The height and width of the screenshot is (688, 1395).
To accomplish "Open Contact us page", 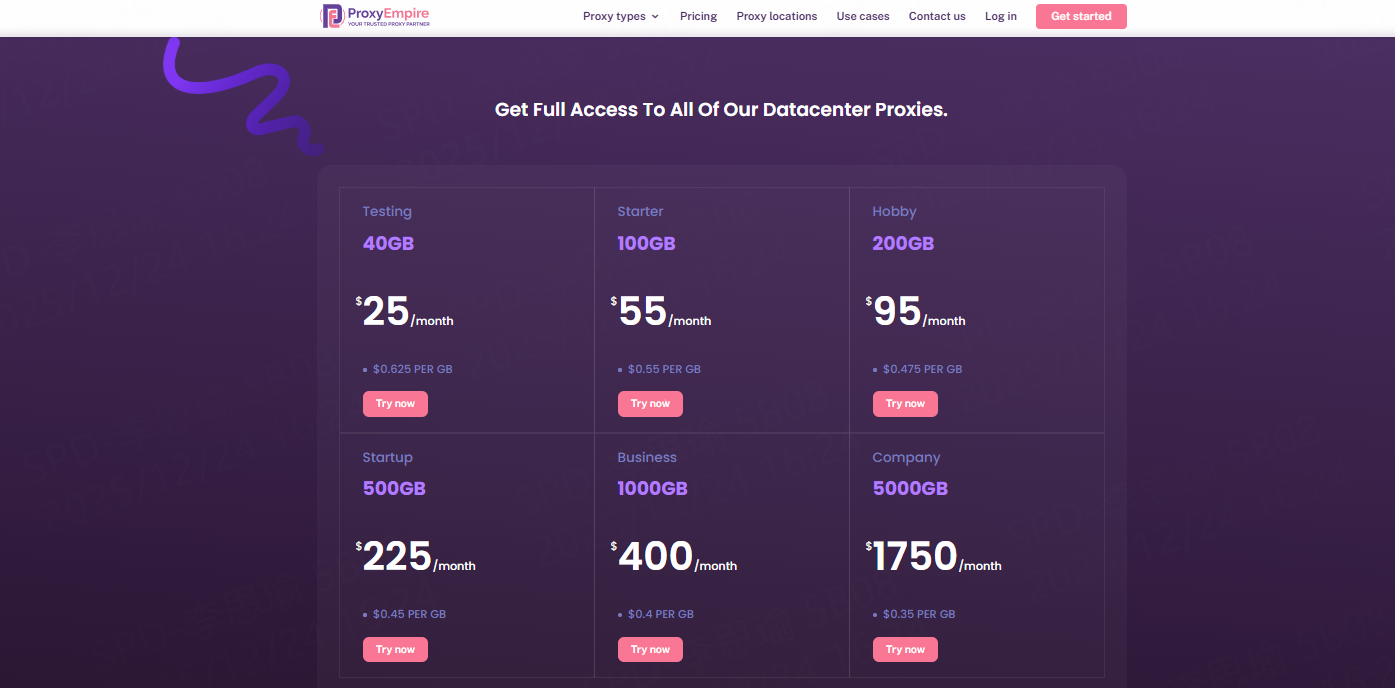I will pyautogui.click(x=936, y=16).
